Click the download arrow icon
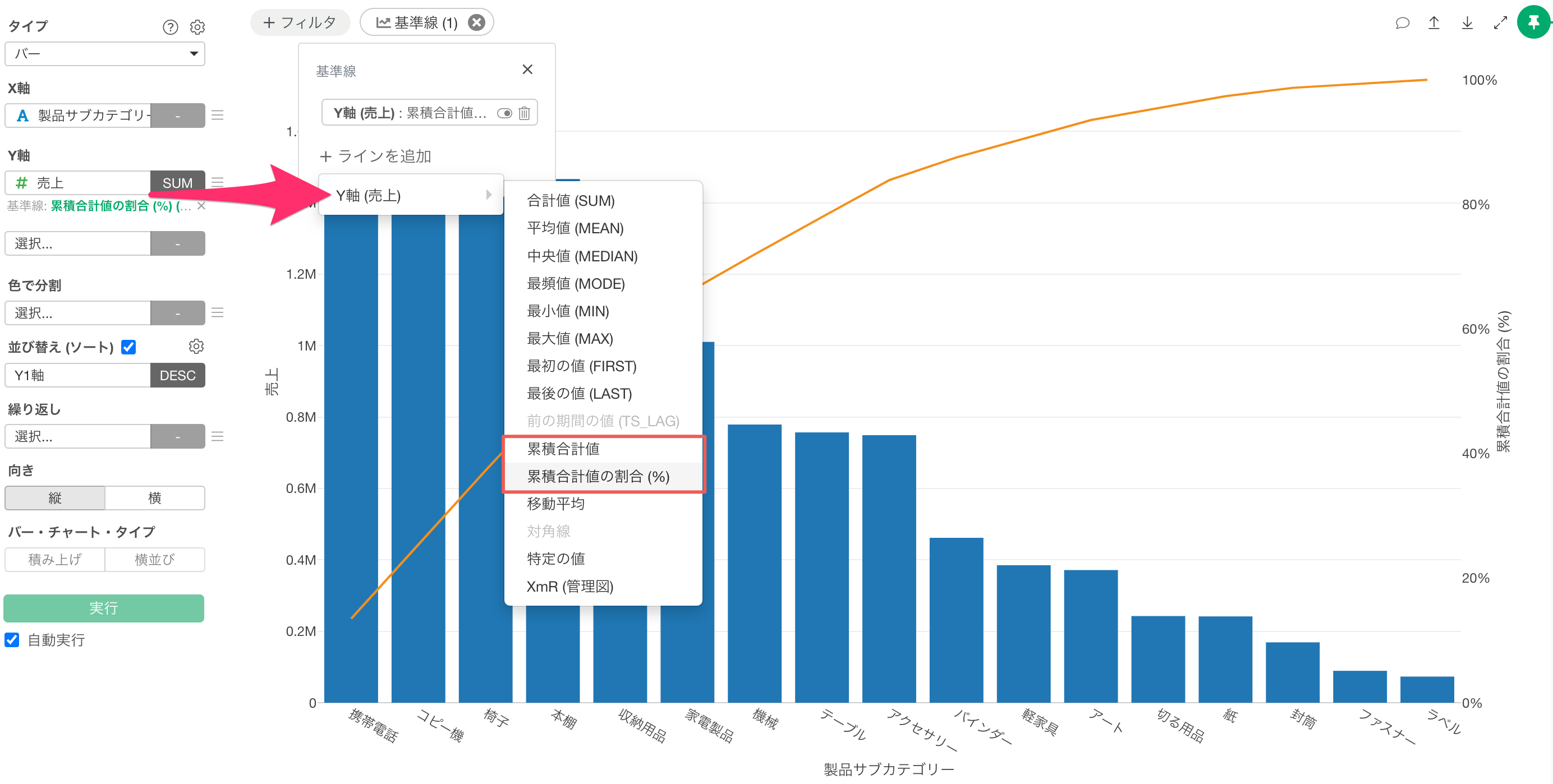 point(1467,23)
